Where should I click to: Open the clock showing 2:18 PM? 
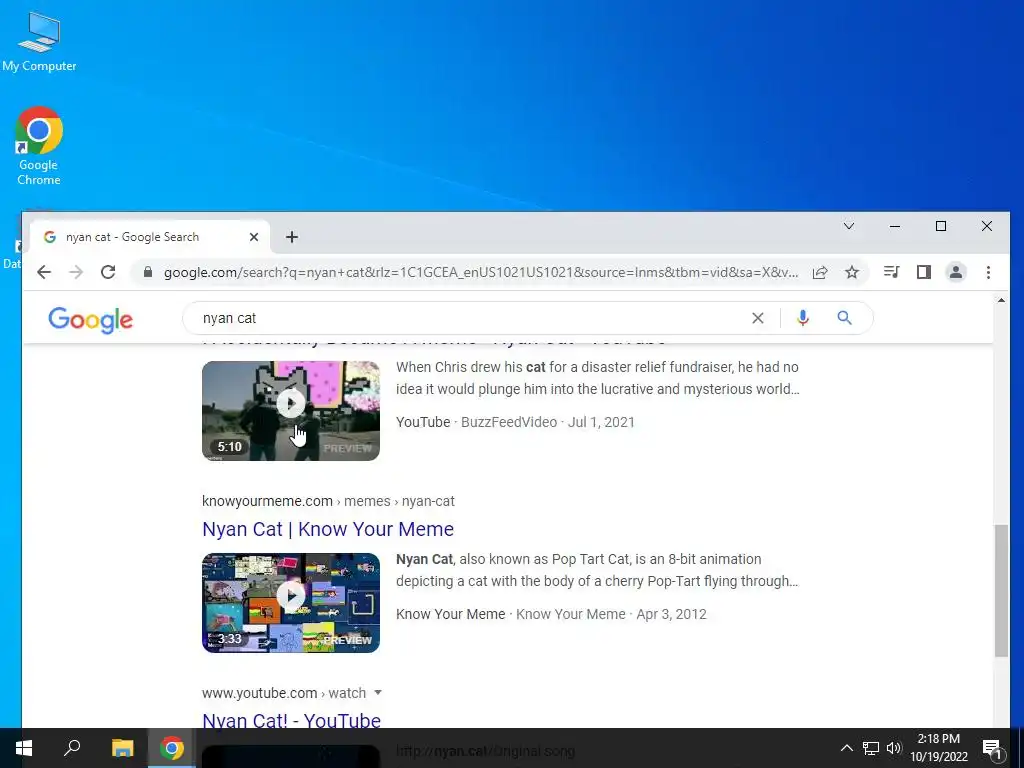938,748
